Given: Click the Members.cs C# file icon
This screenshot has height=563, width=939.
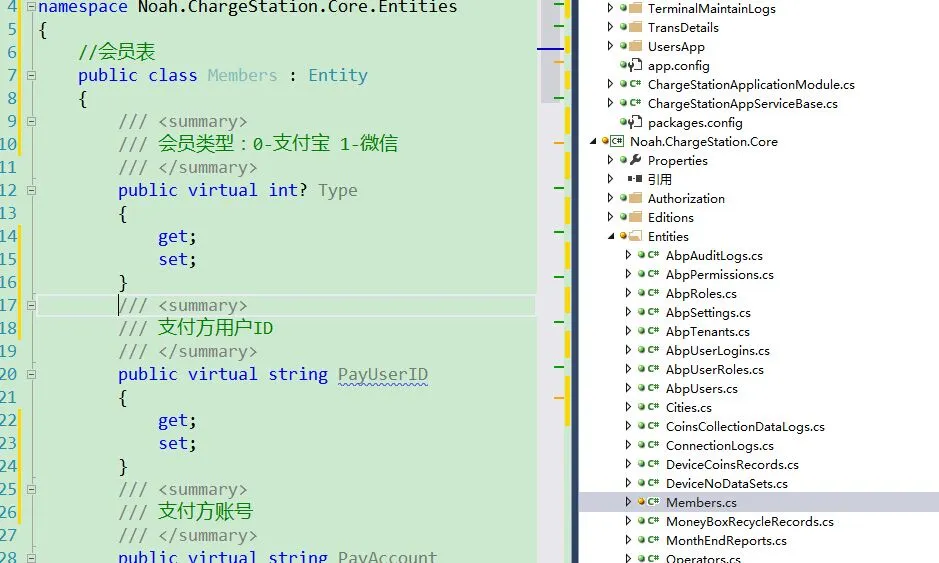Looking at the screenshot, I should (x=653, y=502).
